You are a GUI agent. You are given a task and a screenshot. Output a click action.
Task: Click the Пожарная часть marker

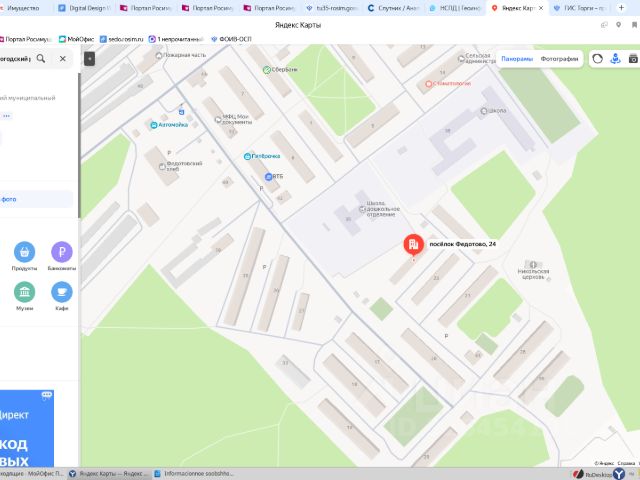click(x=159, y=55)
